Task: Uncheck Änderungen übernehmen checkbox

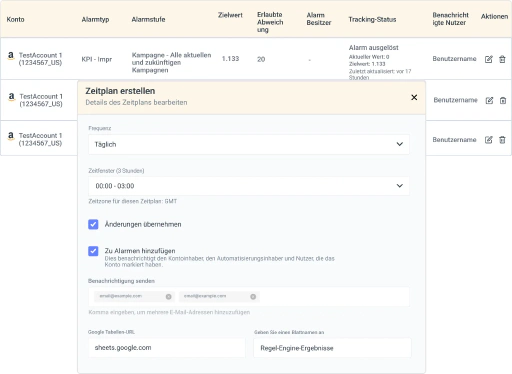Action: (x=93, y=224)
